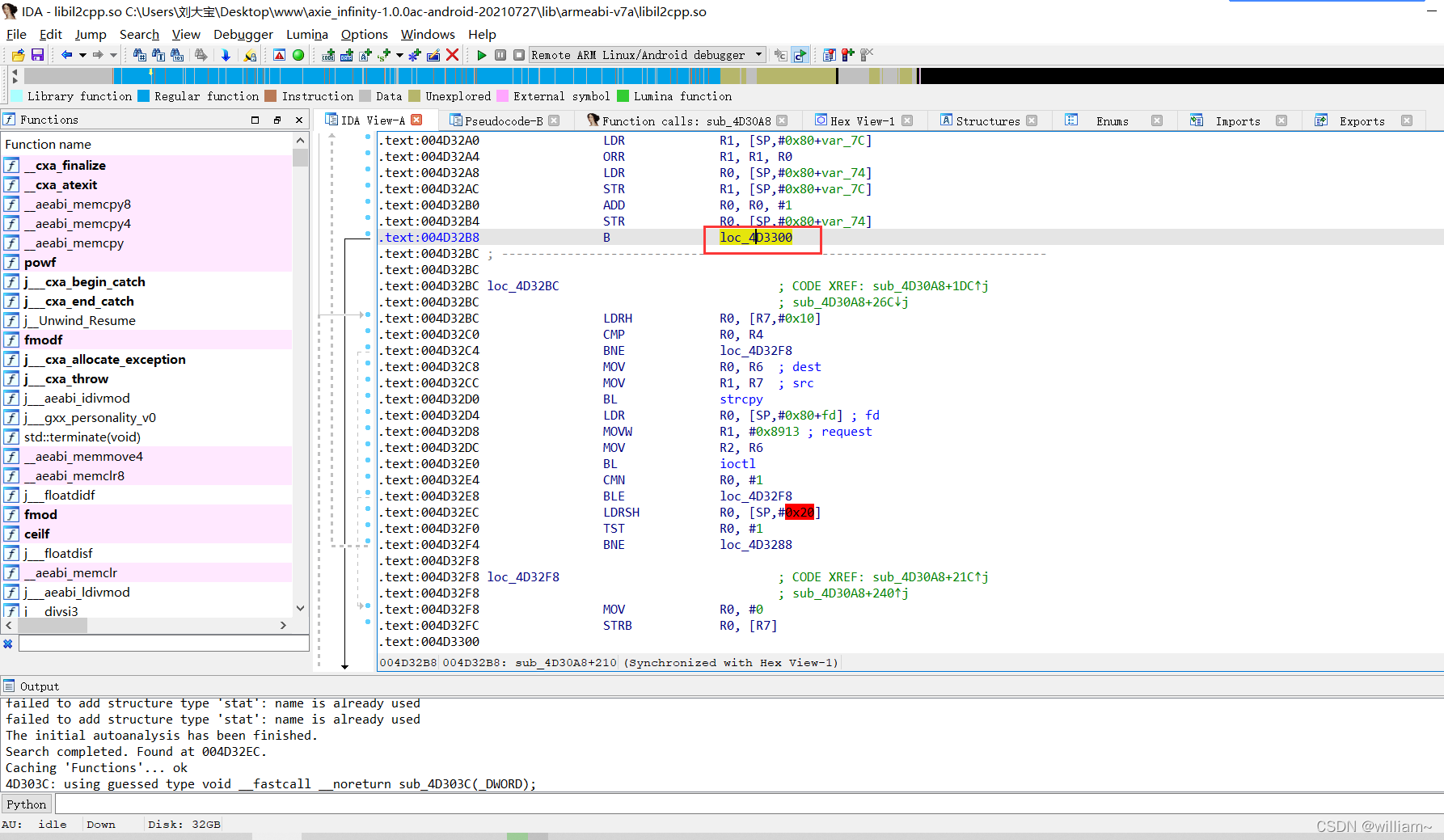Switch to the Function calls: sub_4D30A8 tab
The width and height of the screenshot is (1444, 840).
[x=686, y=121]
